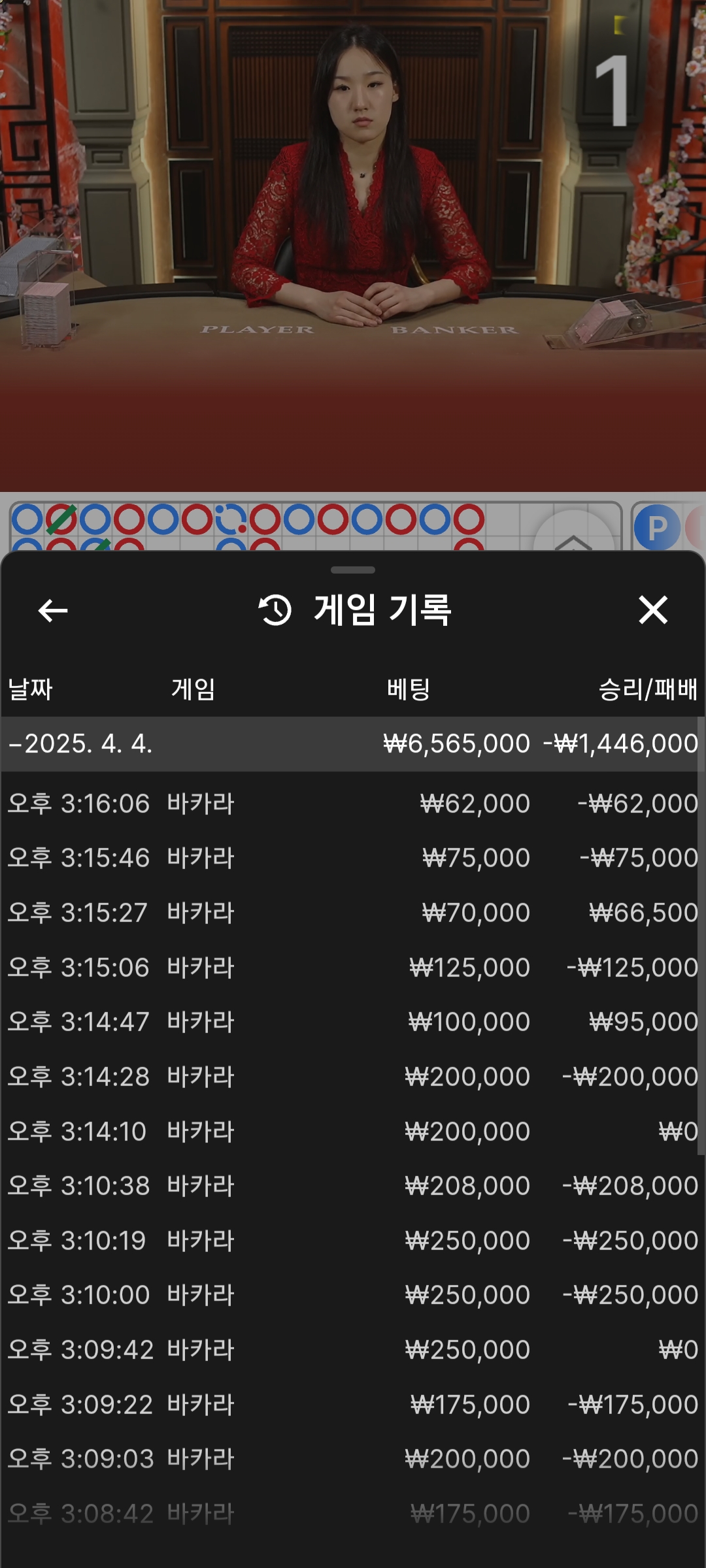This screenshot has height=1568, width=706.
Task: Tap the 베팅 column header
Action: (x=409, y=689)
